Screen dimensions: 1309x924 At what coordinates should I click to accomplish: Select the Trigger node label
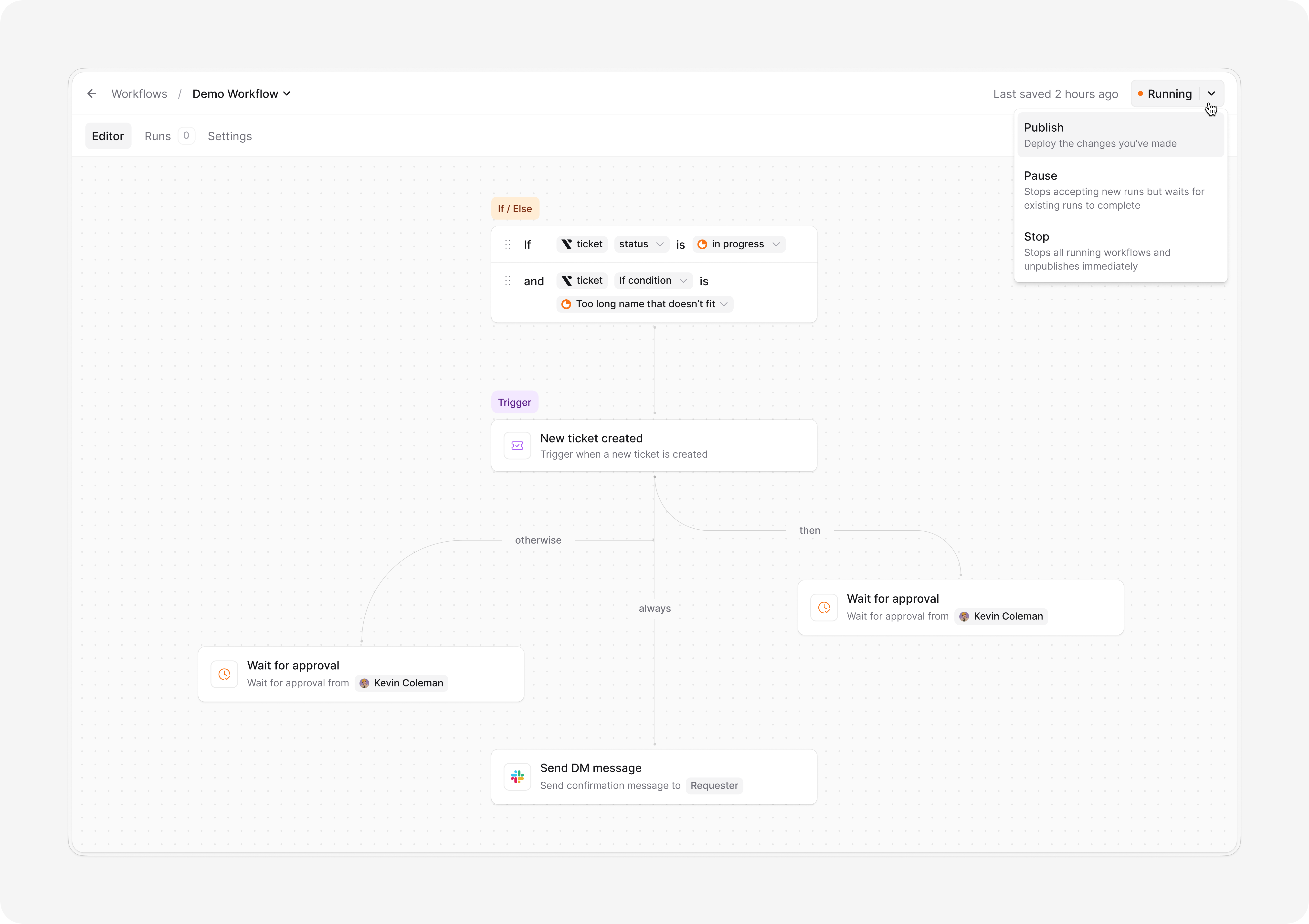click(514, 402)
